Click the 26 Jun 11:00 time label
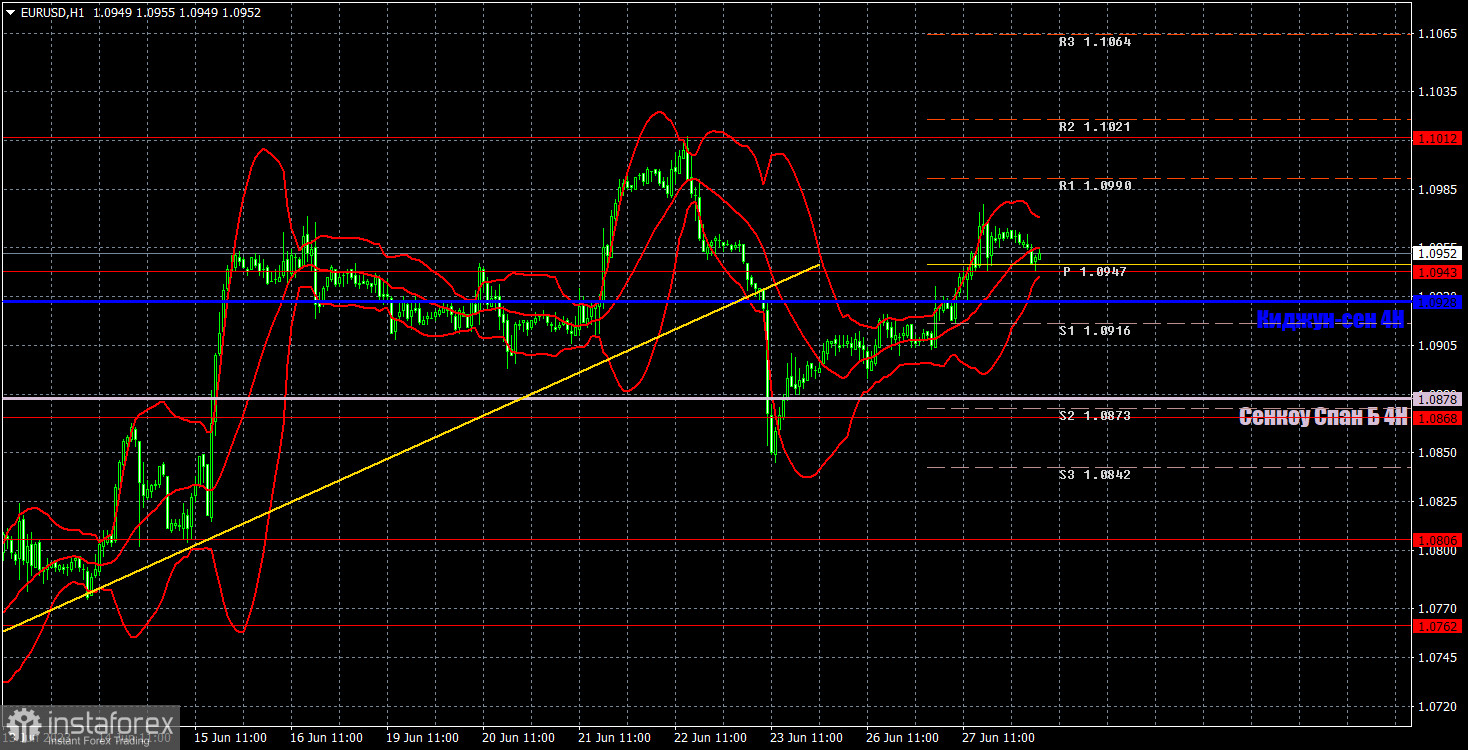 click(902, 737)
